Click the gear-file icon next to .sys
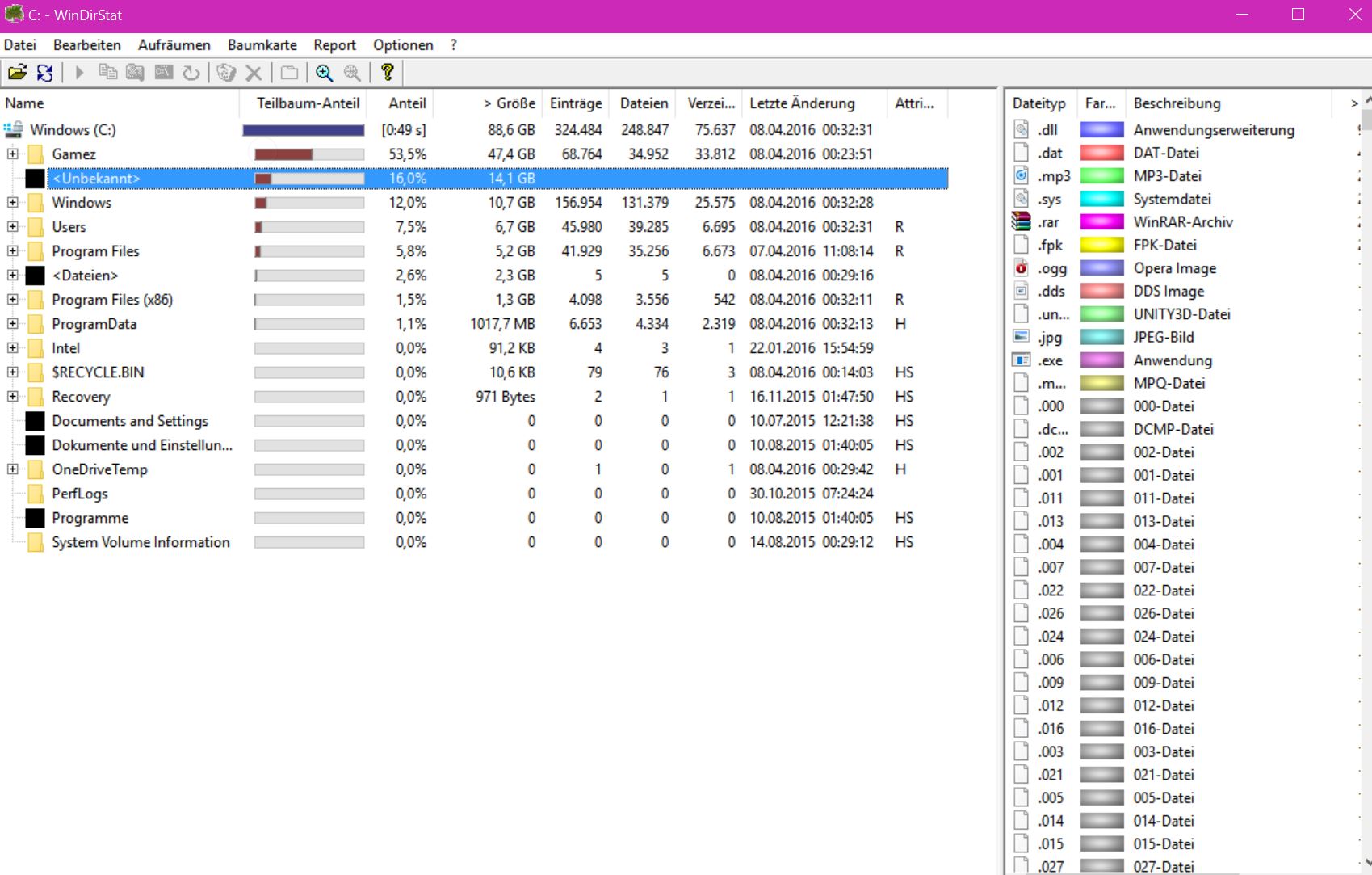Image resolution: width=1372 pixels, height=875 pixels. tap(1022, 199)
